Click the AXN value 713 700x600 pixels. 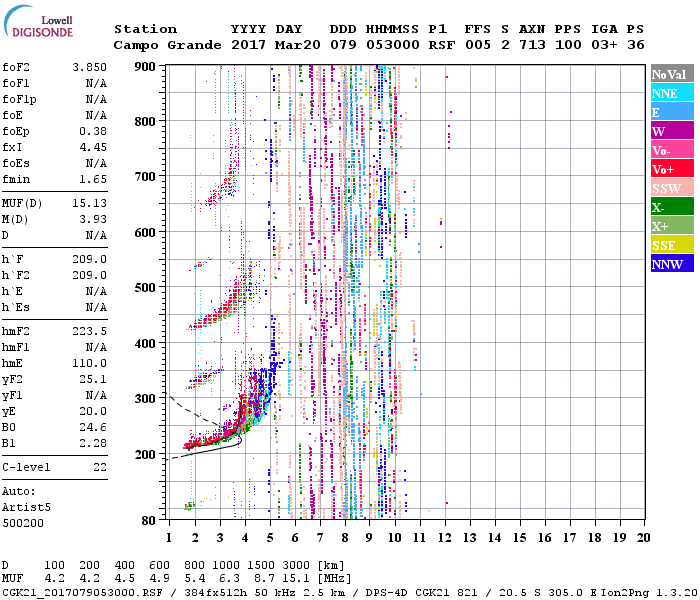[532, 45]
